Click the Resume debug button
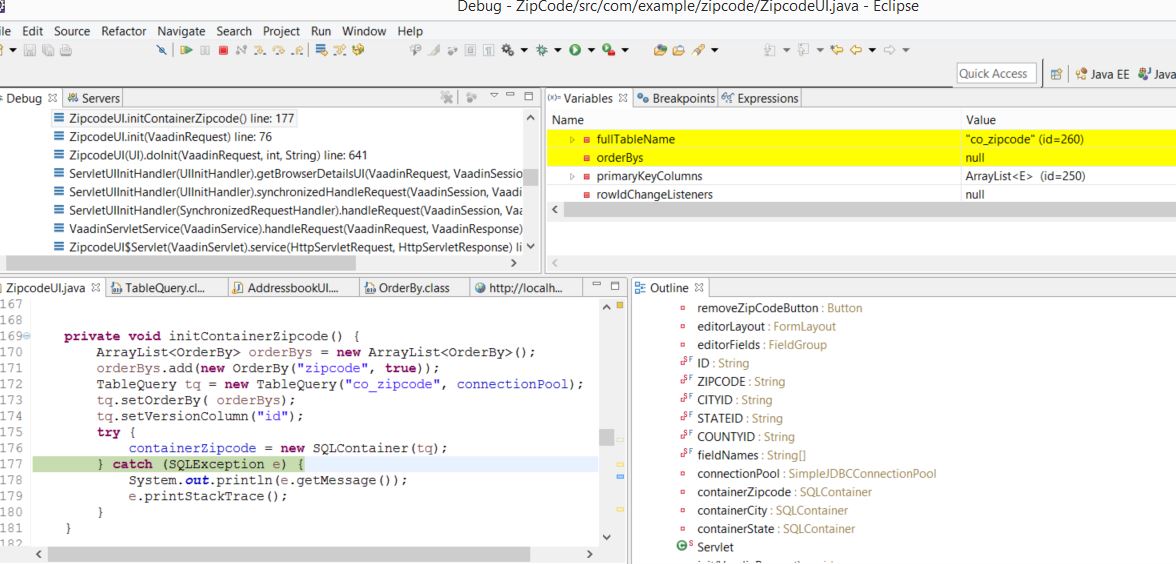 (x=186, y=50)
